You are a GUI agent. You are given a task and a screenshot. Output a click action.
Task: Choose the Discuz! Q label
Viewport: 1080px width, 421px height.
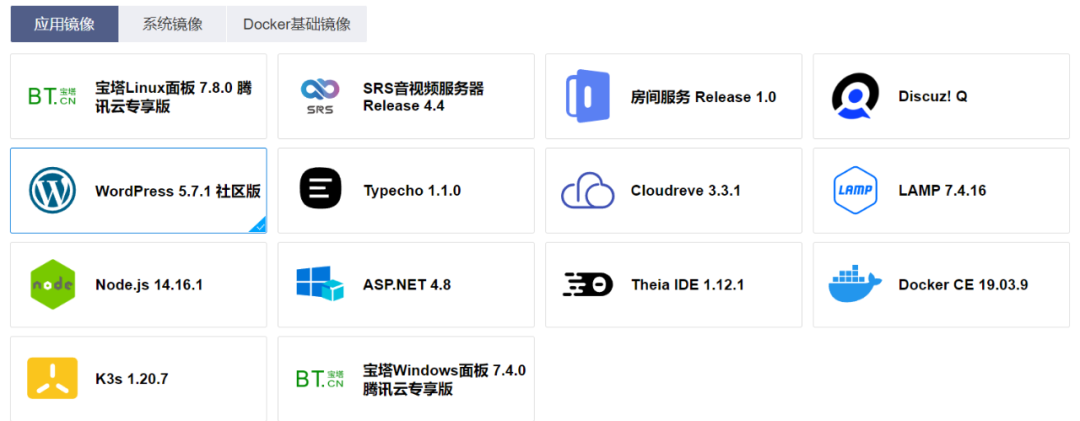(933, 96)
